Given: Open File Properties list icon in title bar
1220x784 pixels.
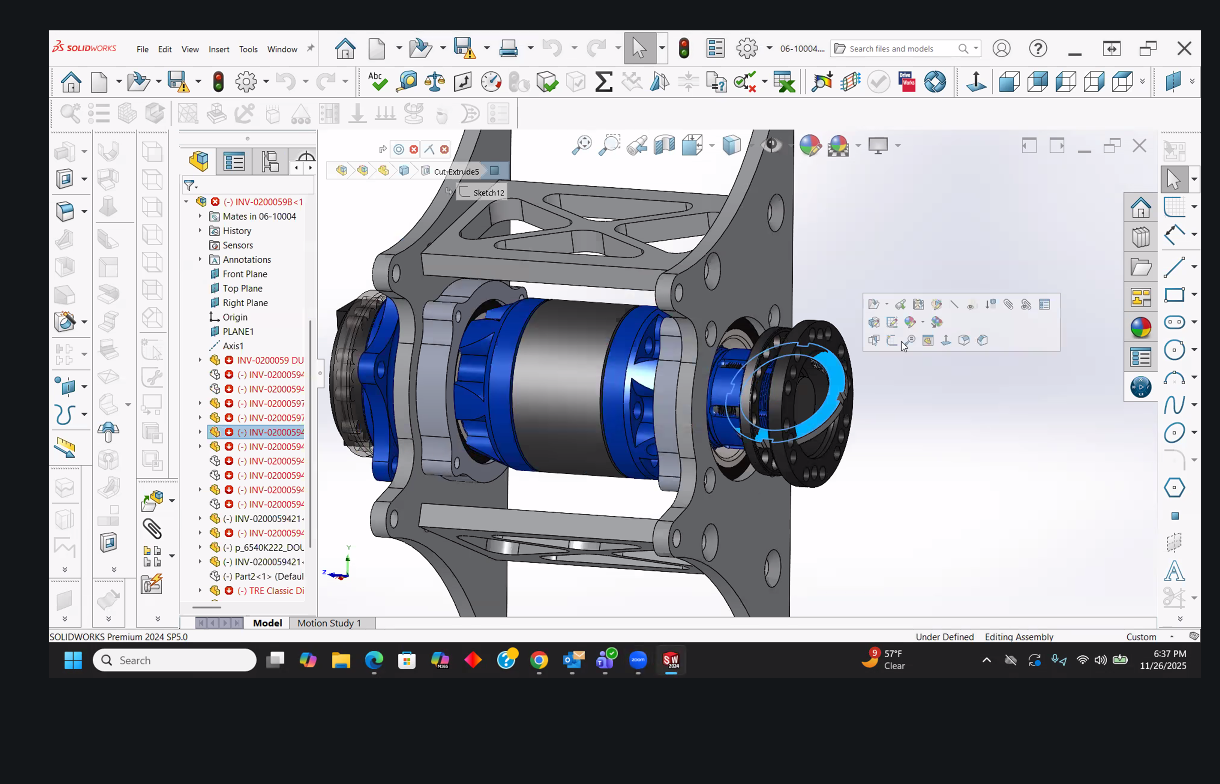Looking at the screenshot, I should coord(715,48).
